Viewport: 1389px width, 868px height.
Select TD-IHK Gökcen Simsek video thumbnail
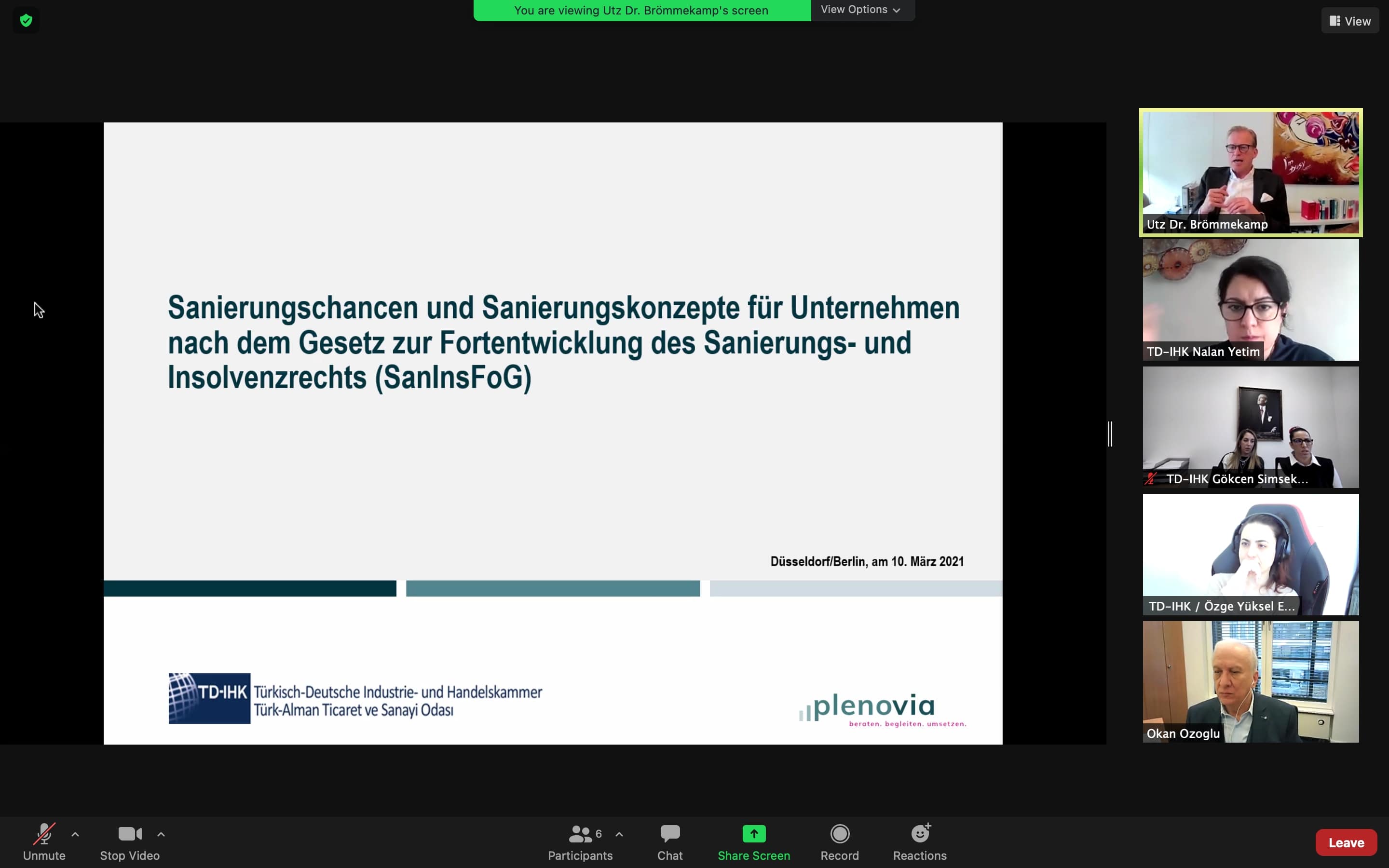pyautogui.click(x=1251, y=427)
